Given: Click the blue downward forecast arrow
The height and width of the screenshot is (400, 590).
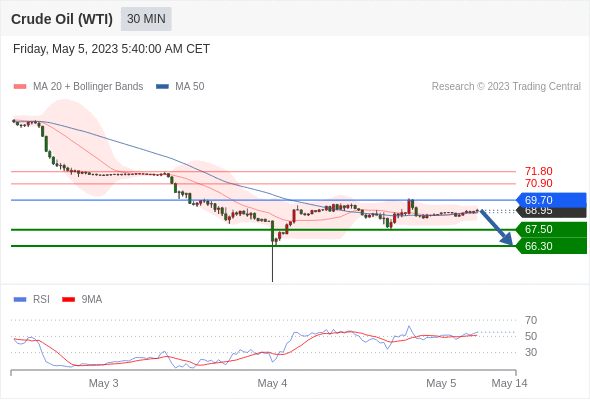Looking at the screenshot, I should pyautogui.click(x=496, y=228).
